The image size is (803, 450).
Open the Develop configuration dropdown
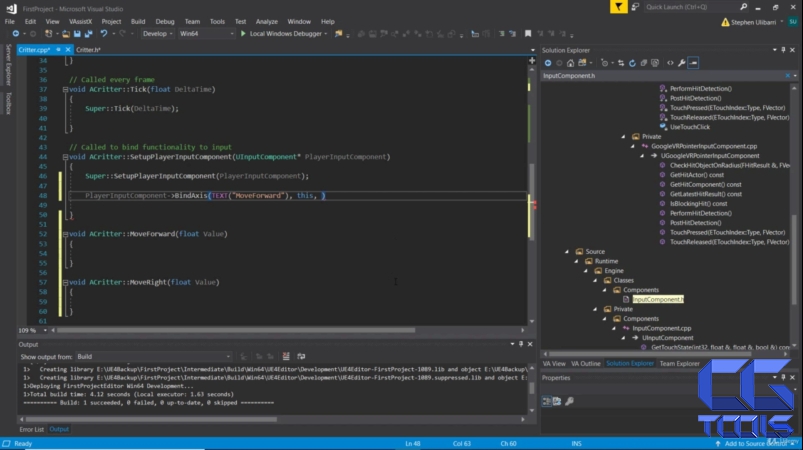(x=158, y=34)
